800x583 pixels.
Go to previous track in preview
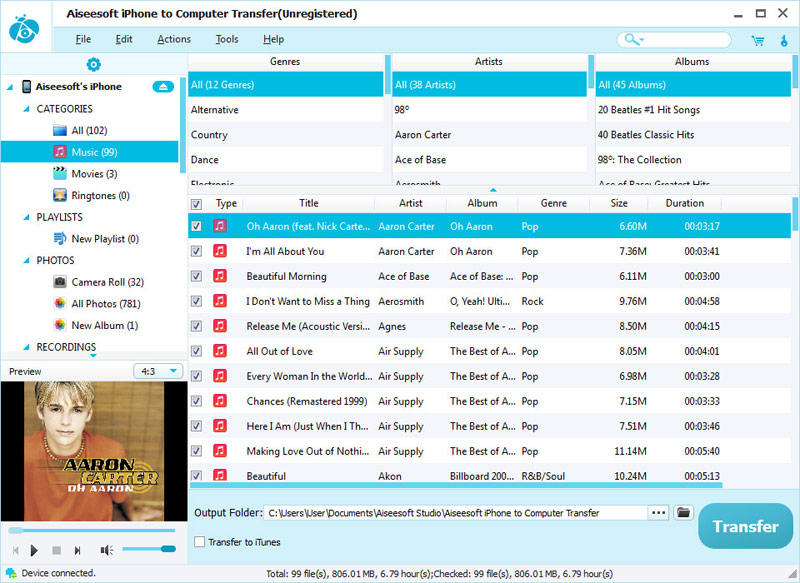tap(16, 550)
